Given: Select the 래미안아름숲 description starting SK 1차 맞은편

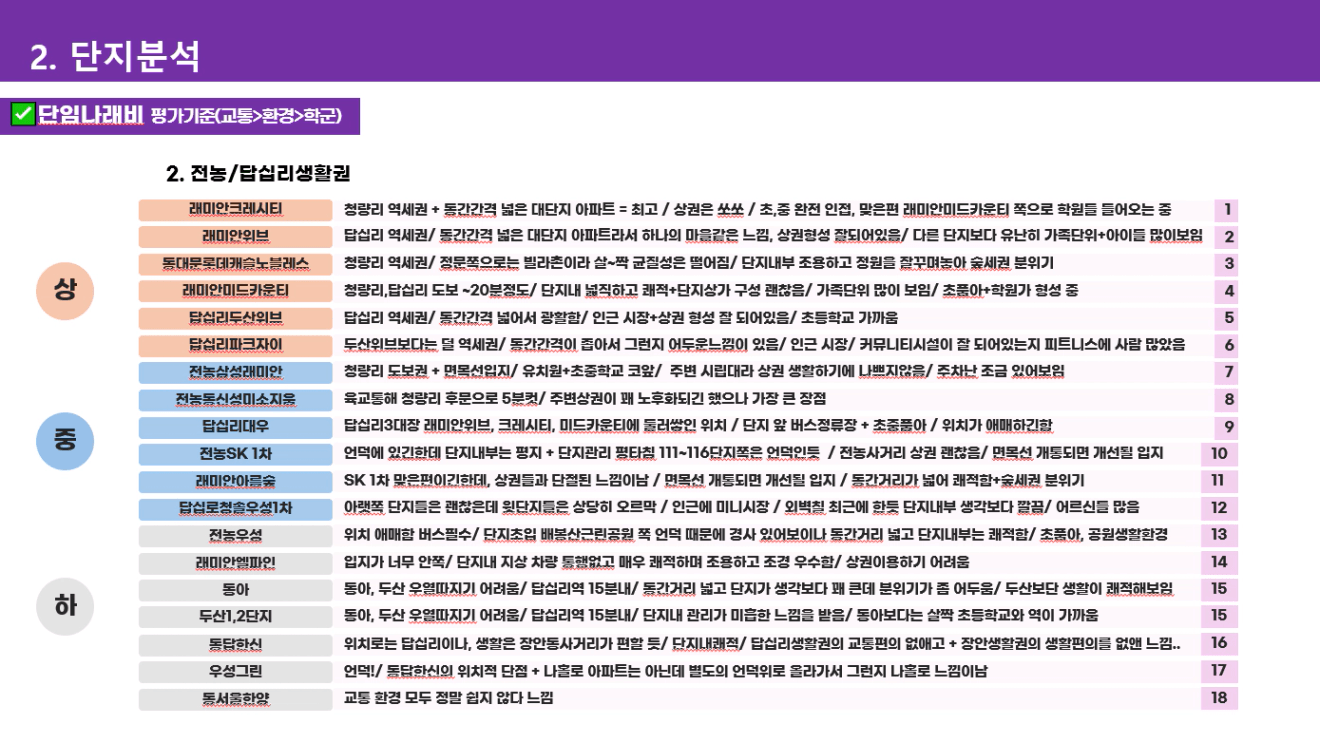Looking at the screenshot, I should pos(714,481).
